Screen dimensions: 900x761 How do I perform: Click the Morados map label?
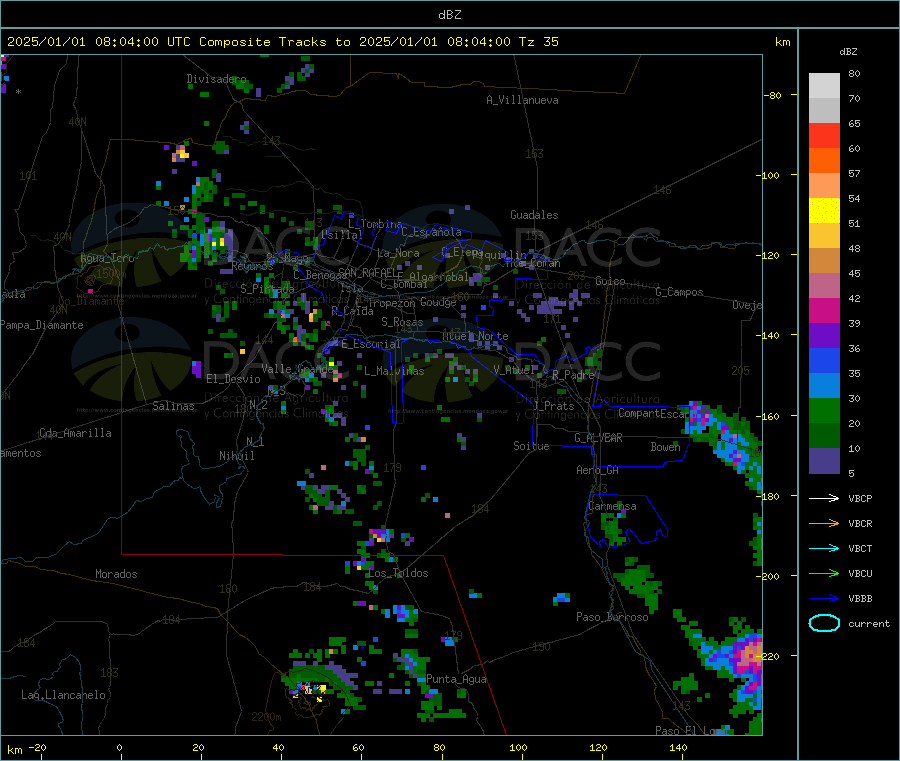116,574
